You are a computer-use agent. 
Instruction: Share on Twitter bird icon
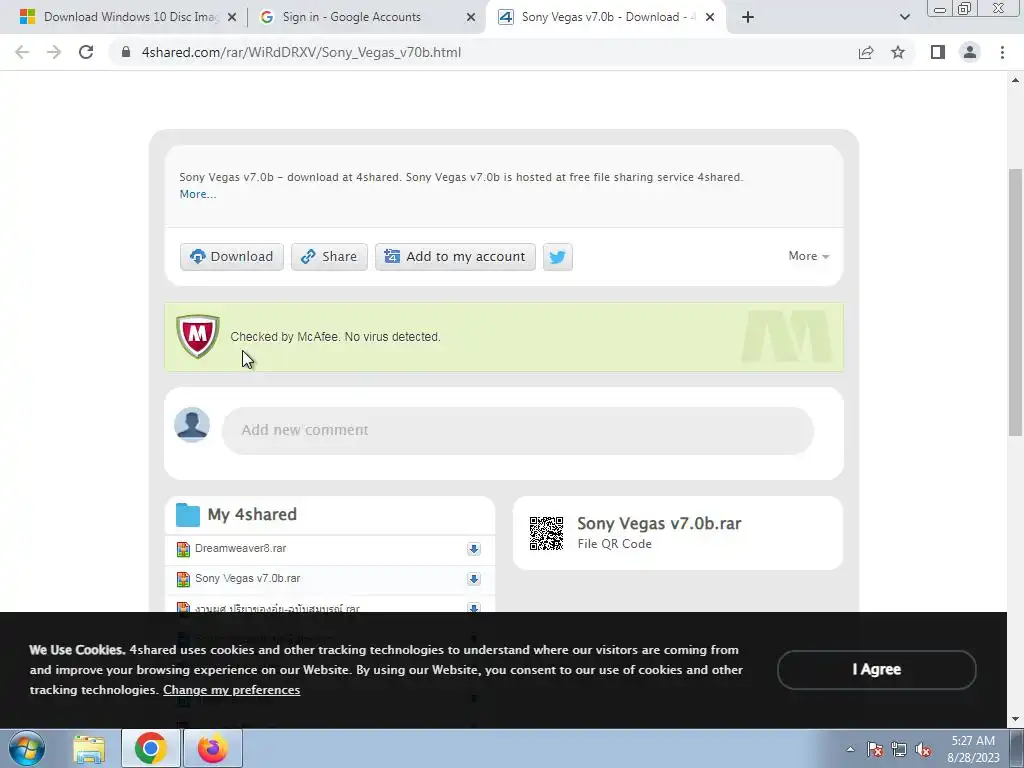tap(558, 257)
